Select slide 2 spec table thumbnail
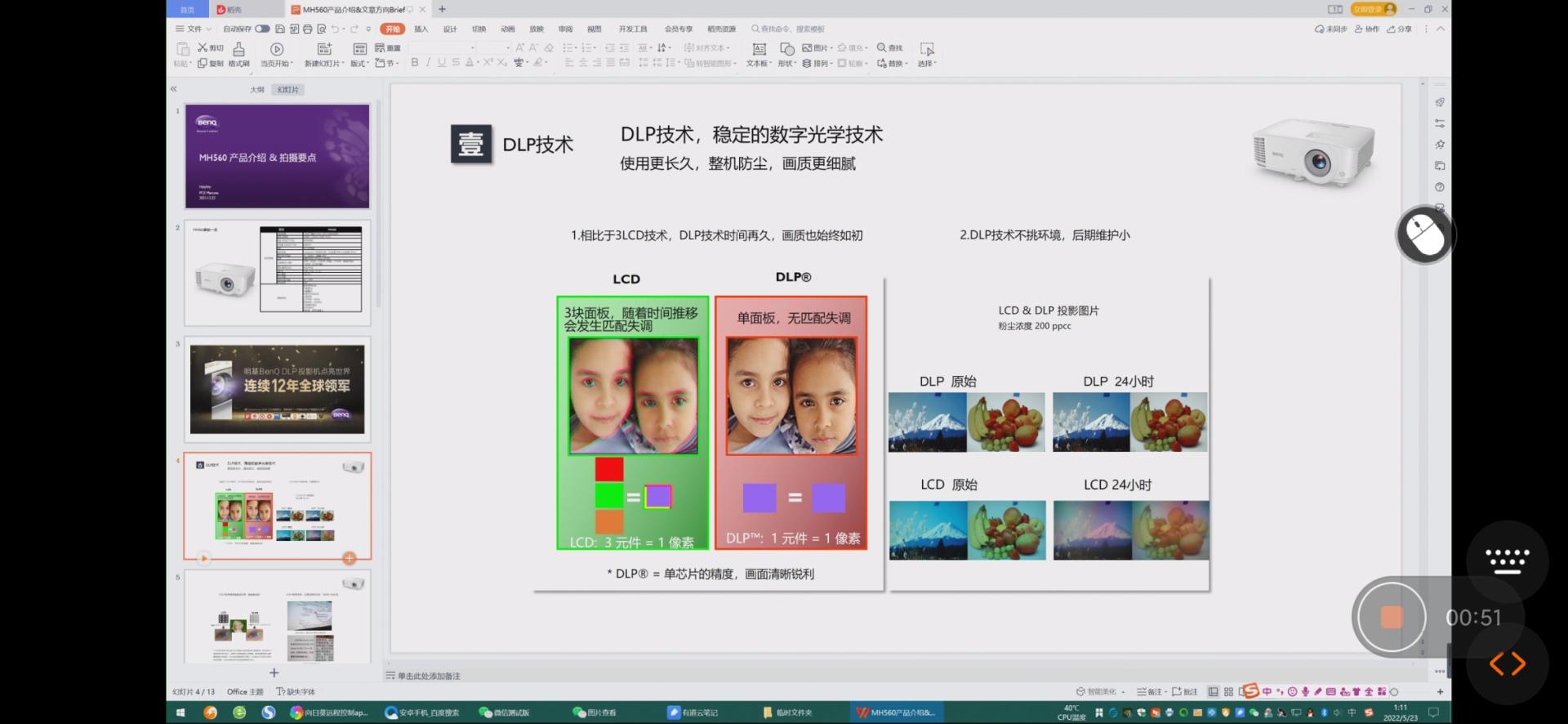The width and height of the screenshot is (1568, 724). pos(277,272)
